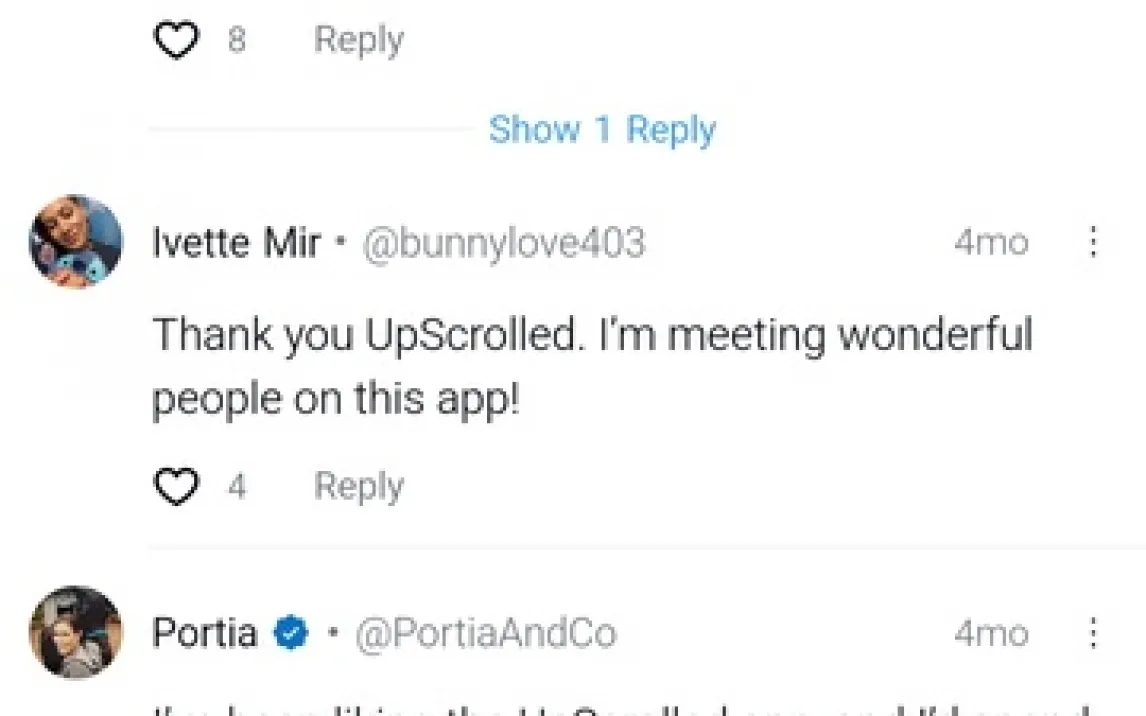Click Portia's blue verified badge

291,633
